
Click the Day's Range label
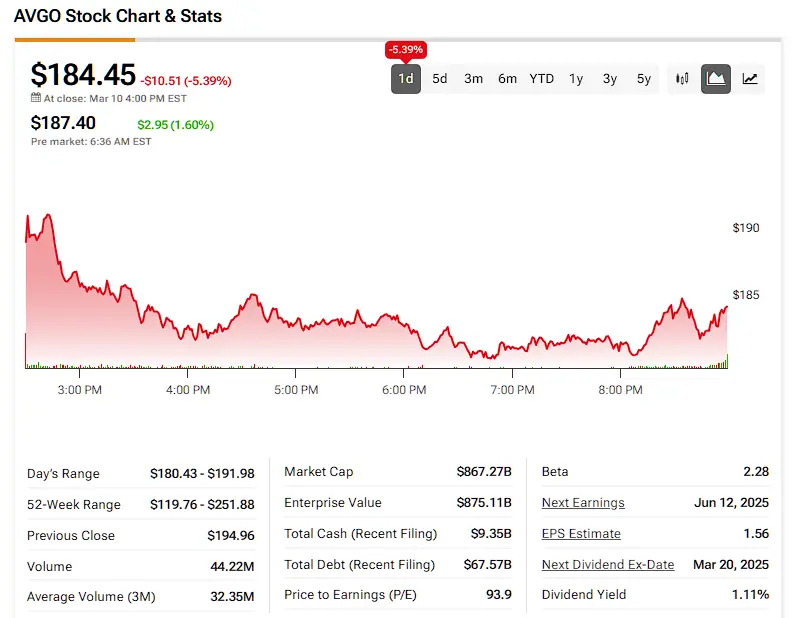pos(63,474)
